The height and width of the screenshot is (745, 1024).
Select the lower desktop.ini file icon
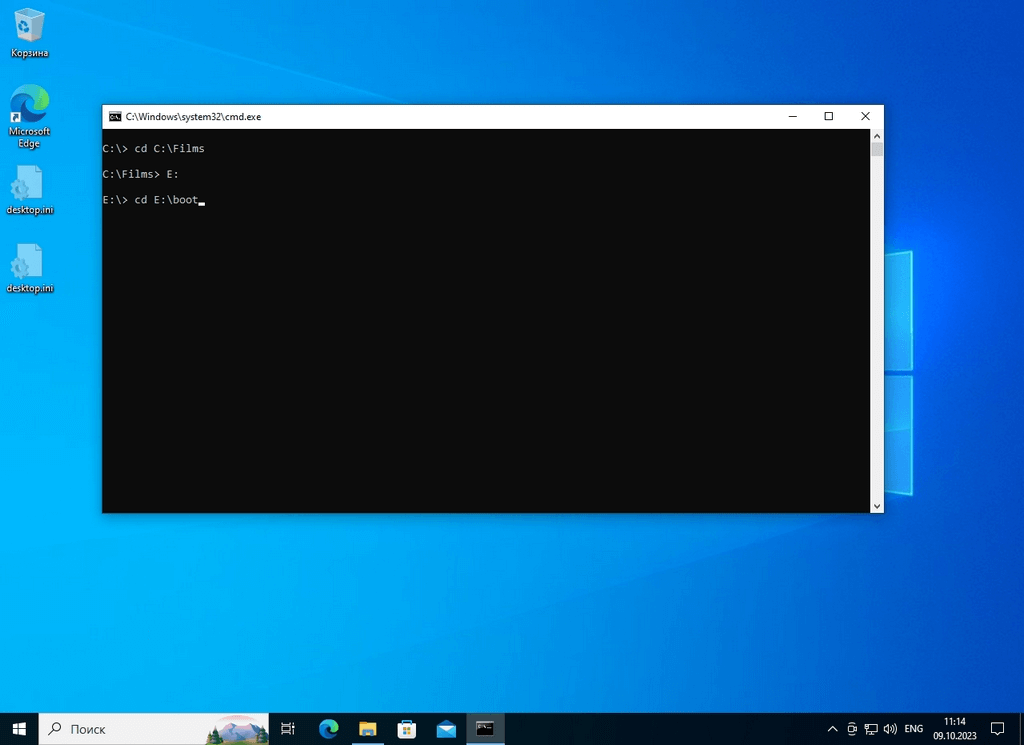pyautogui.click(x=29, y=268)
